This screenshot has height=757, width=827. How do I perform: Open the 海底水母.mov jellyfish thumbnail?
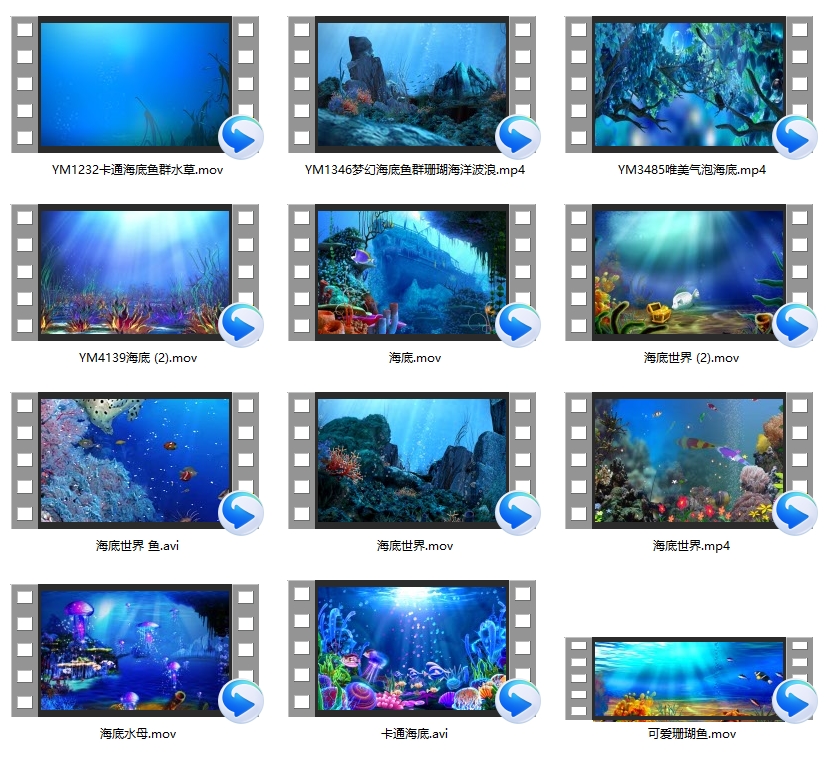point(135,650)
